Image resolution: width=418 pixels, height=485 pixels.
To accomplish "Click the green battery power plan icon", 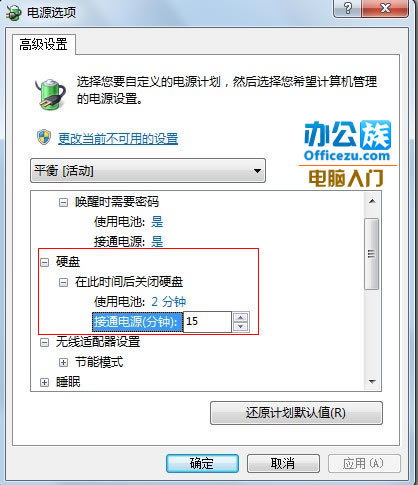I will pos(50,93).
